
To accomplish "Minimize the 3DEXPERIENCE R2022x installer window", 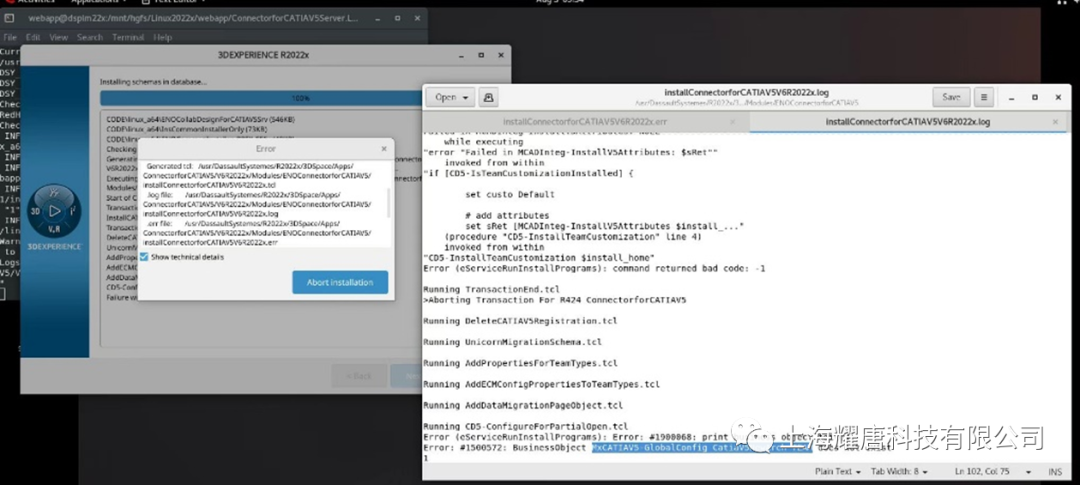I will pyautogui.click(x=462, y=55).
